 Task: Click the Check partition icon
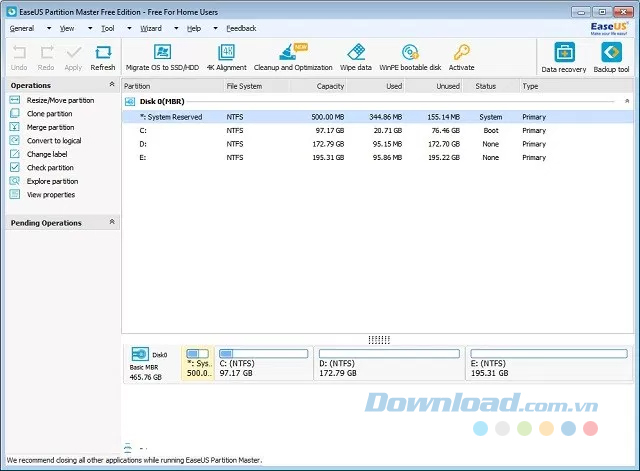pos(15,167)
